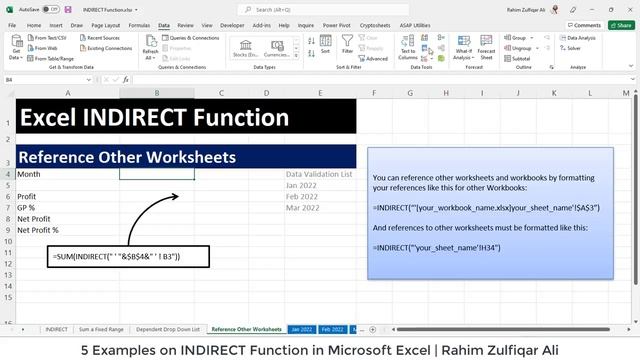Open the Feb 2022 sheet tab

point(332,329)
